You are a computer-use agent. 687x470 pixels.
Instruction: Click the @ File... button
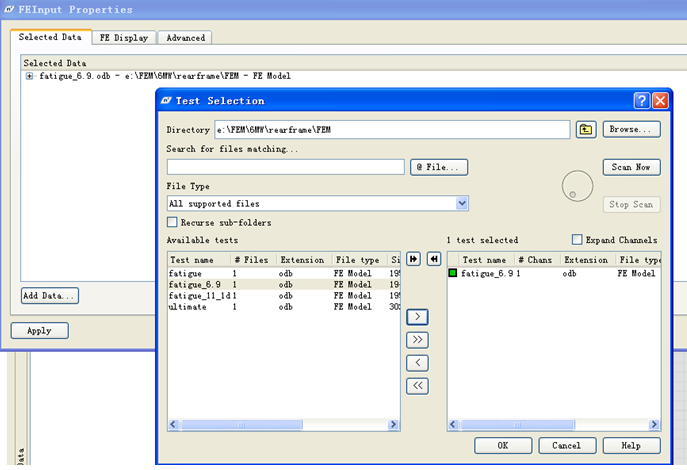click(439, 167)
